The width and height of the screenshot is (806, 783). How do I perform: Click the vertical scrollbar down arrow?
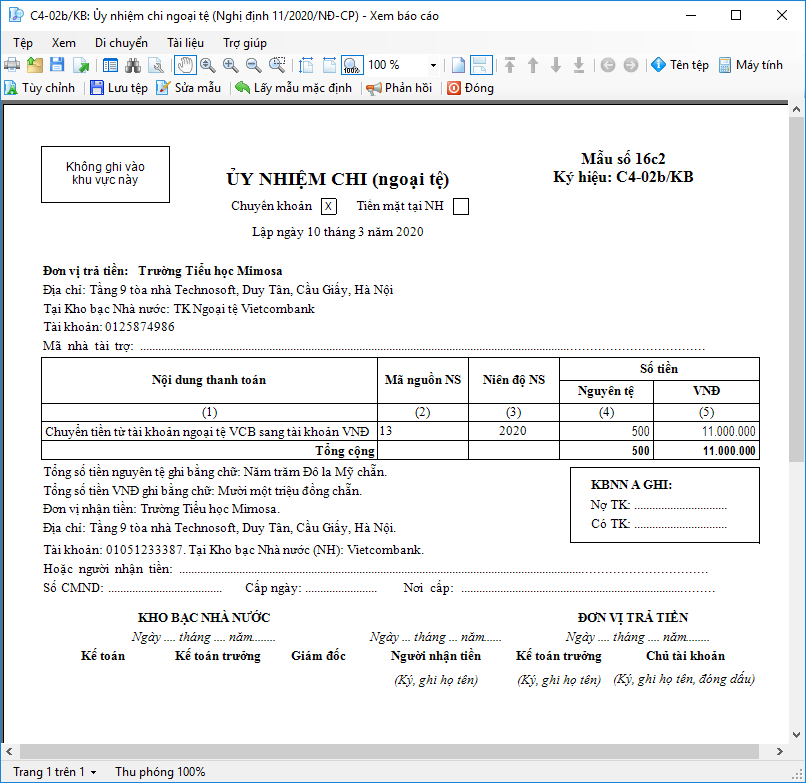point(796,735)
